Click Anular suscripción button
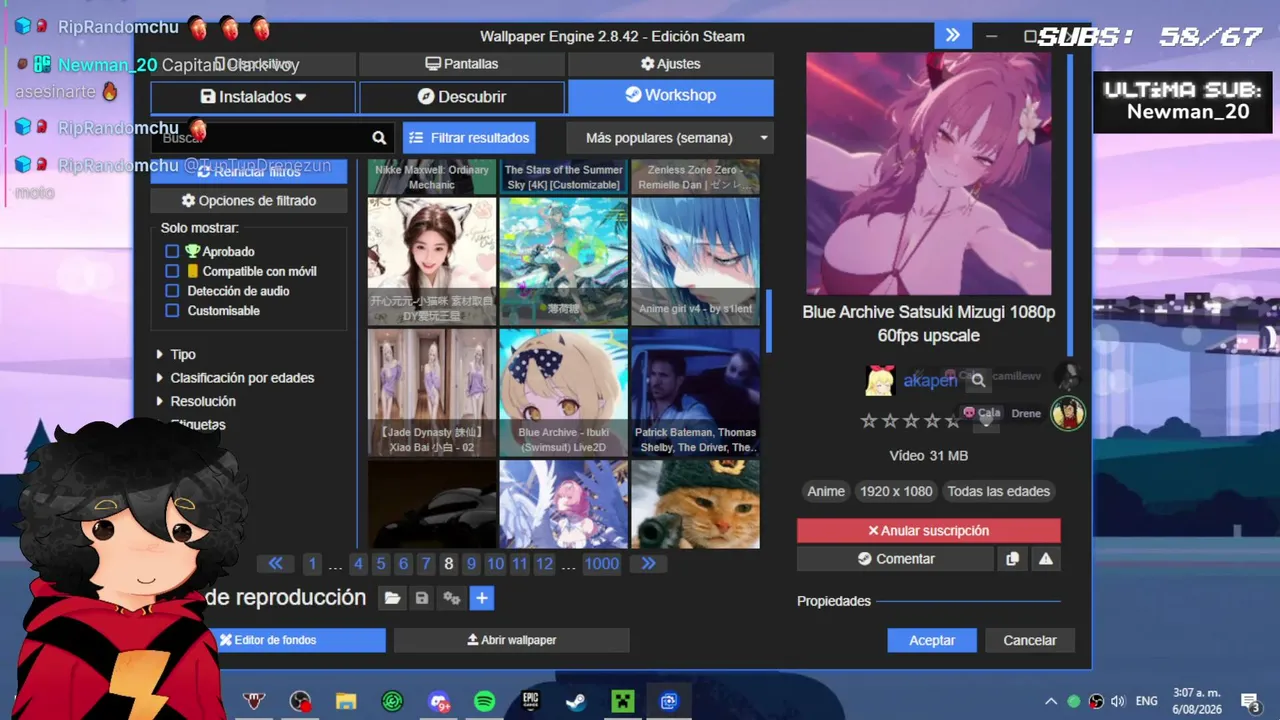1280x720 pixels. (929, 531)
